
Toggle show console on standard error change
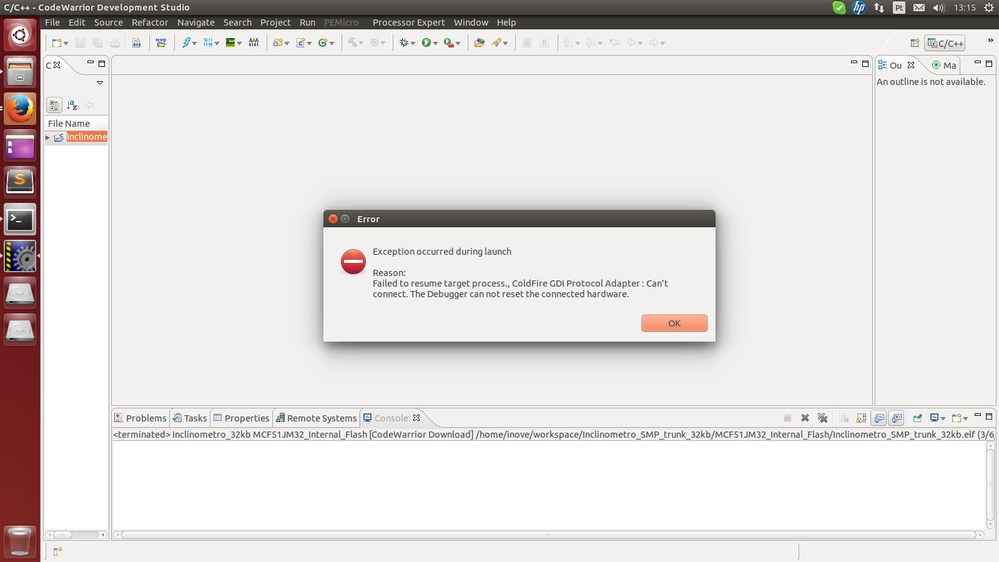pos(897,418)
